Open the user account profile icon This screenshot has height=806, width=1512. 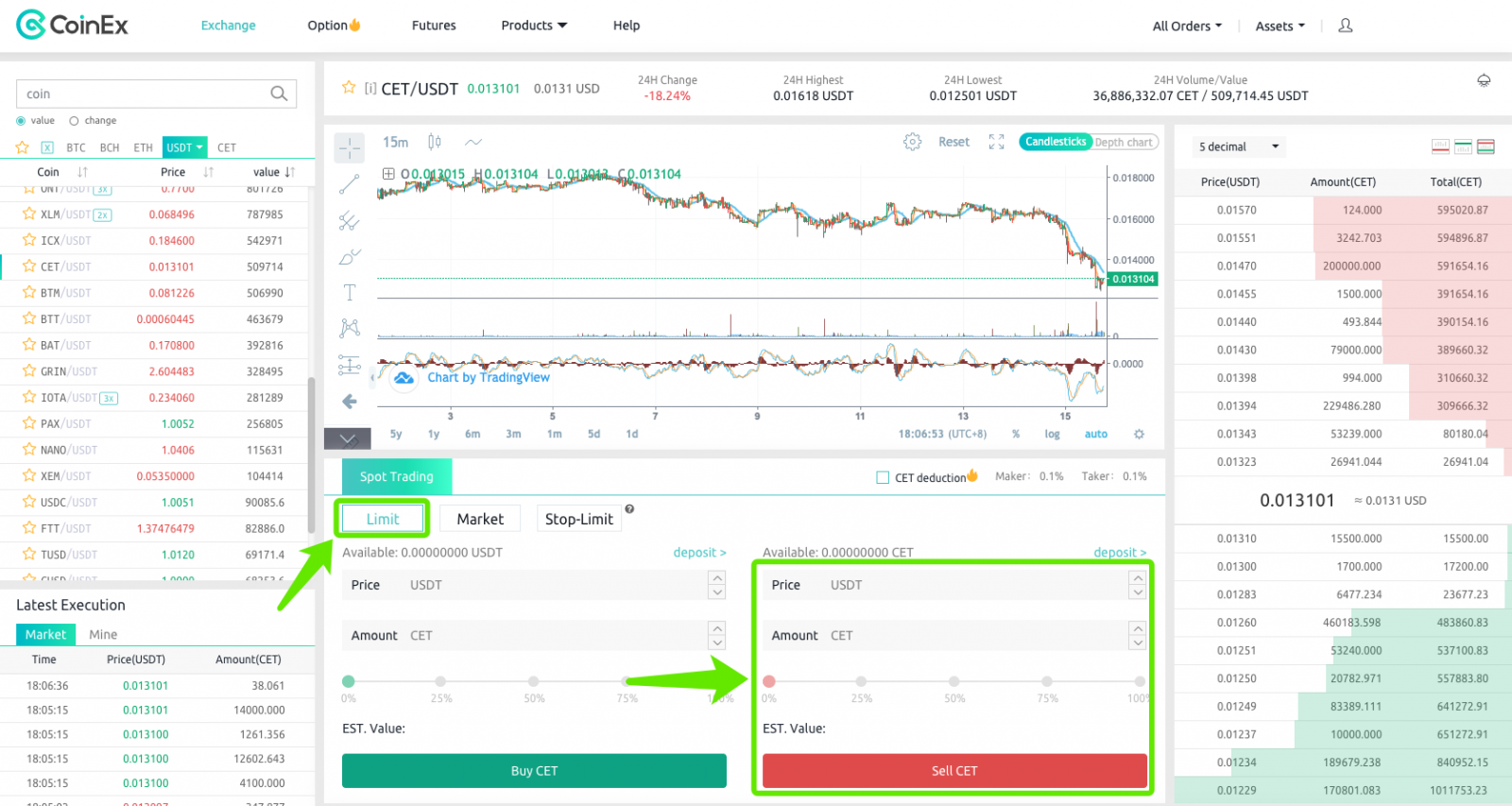click(x=1346, y=26)
